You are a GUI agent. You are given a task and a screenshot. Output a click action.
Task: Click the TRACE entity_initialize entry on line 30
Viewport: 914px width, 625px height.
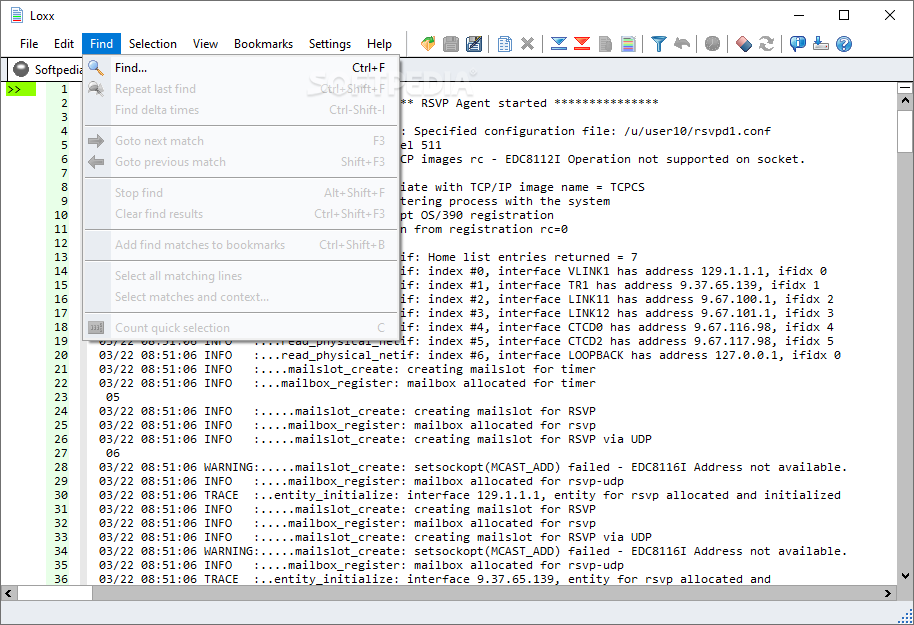470,495
